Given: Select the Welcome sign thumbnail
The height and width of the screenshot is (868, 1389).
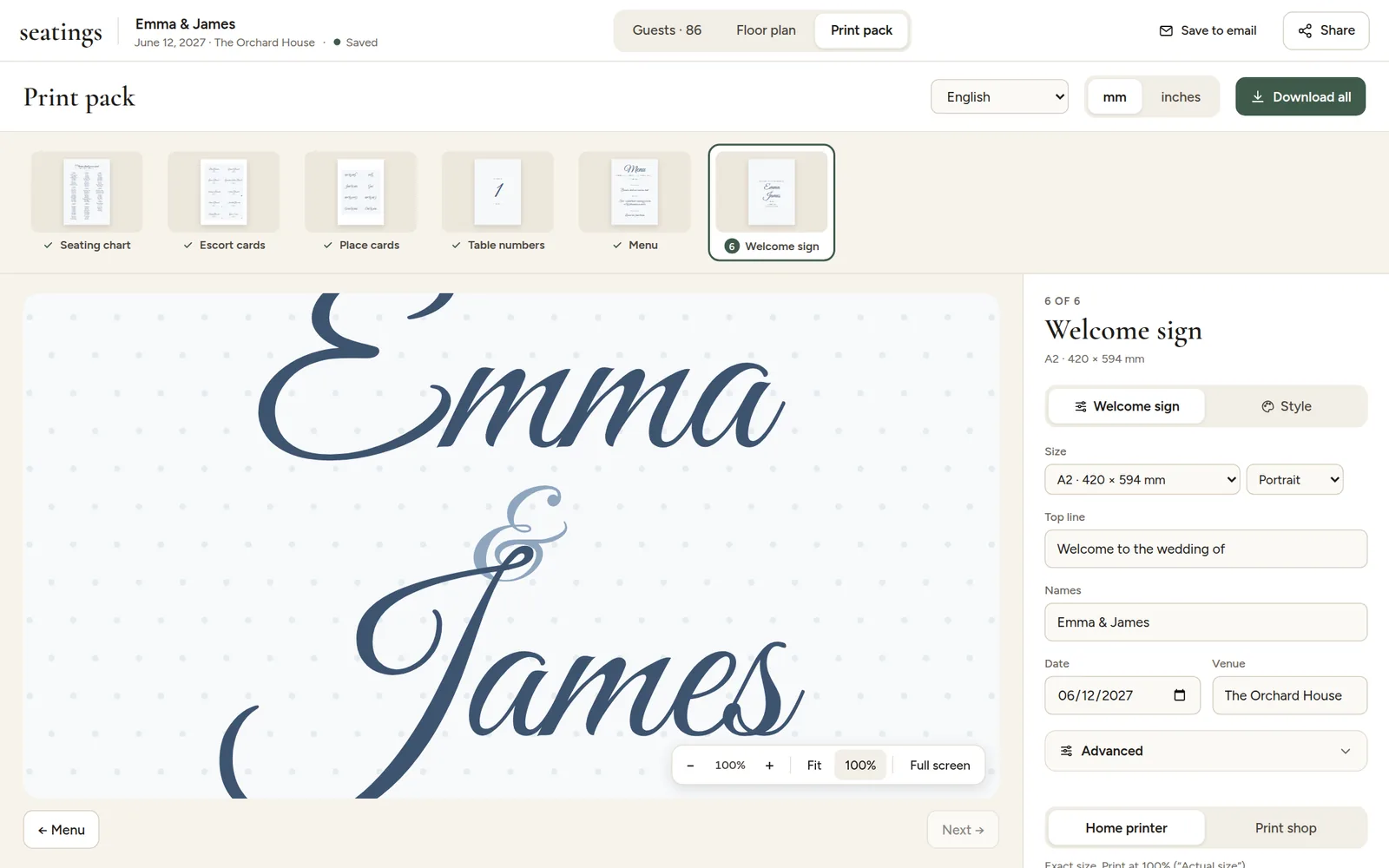Looking at the screenshot, I should pyautogui.click(x=772, y=202).
